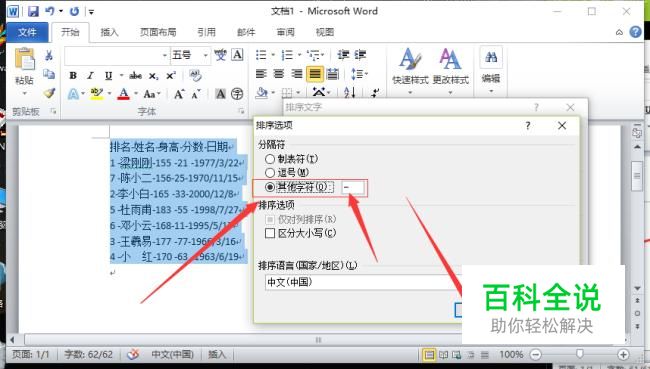
Task: Open the line spacing dropdown
Action: pyautogui.click(x=359, y=74)
